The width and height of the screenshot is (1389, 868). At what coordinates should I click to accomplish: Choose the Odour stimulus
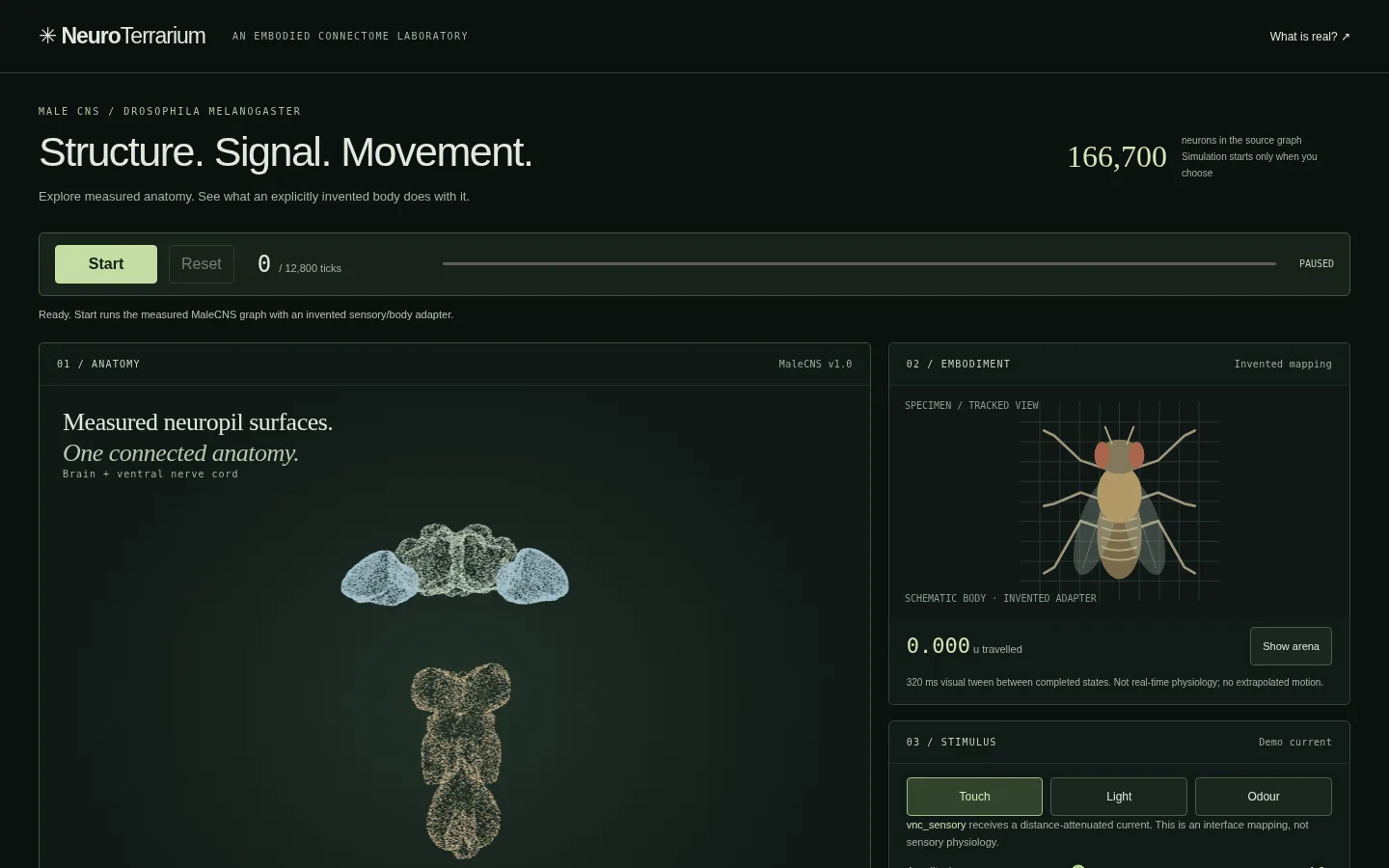(x=1264, y=797)
